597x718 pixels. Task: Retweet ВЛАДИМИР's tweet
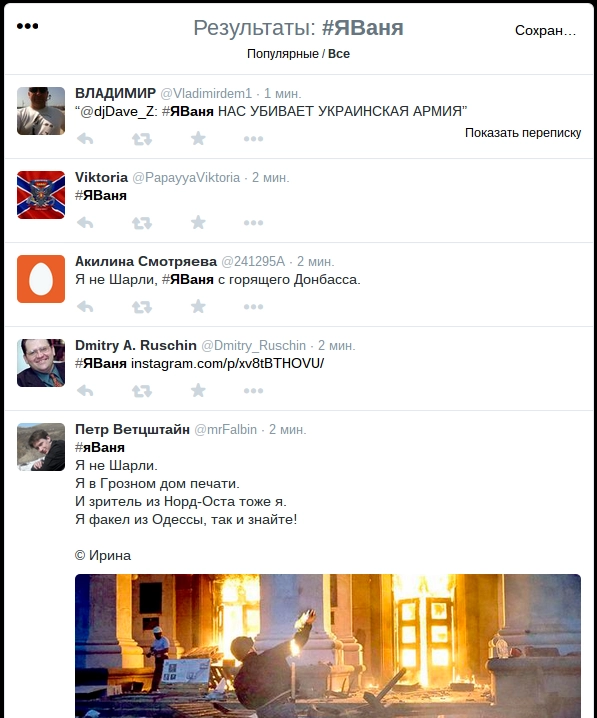(142, 139)
